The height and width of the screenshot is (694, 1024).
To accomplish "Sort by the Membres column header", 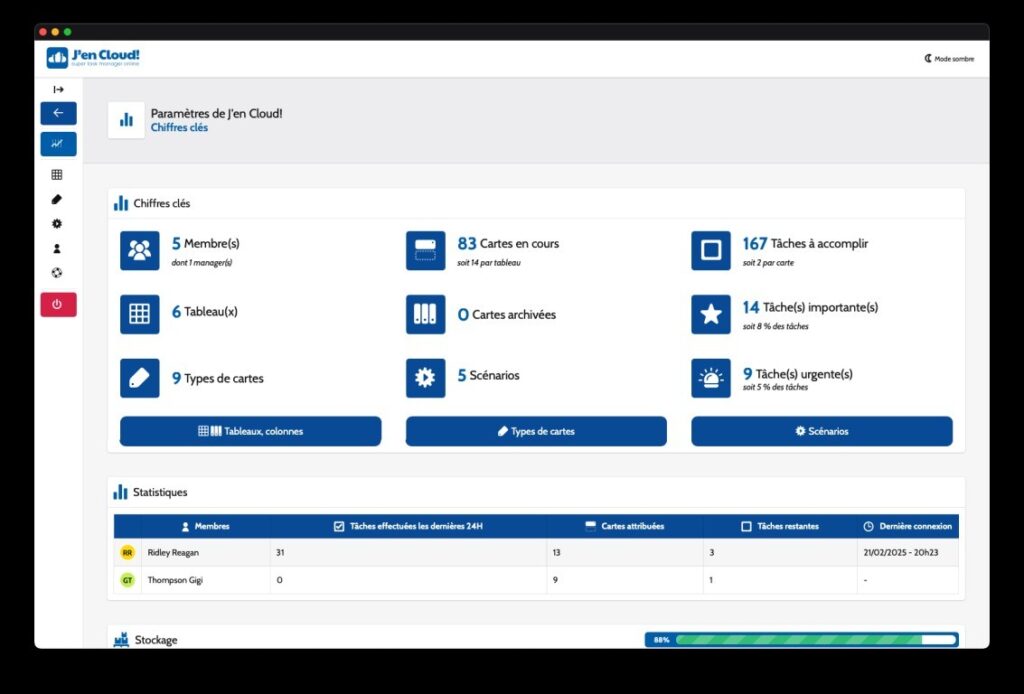I will pos(205,526).
